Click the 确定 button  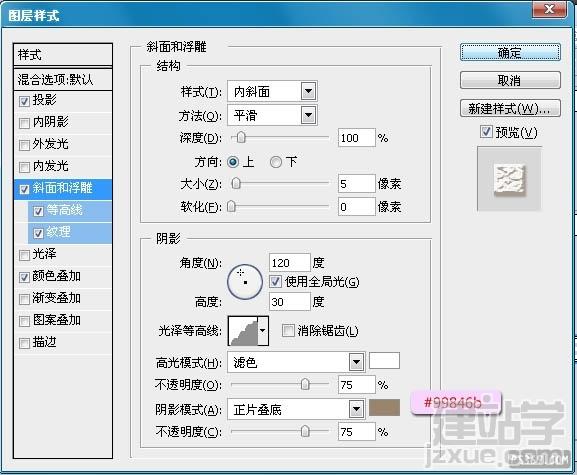[x=510, y=53]
